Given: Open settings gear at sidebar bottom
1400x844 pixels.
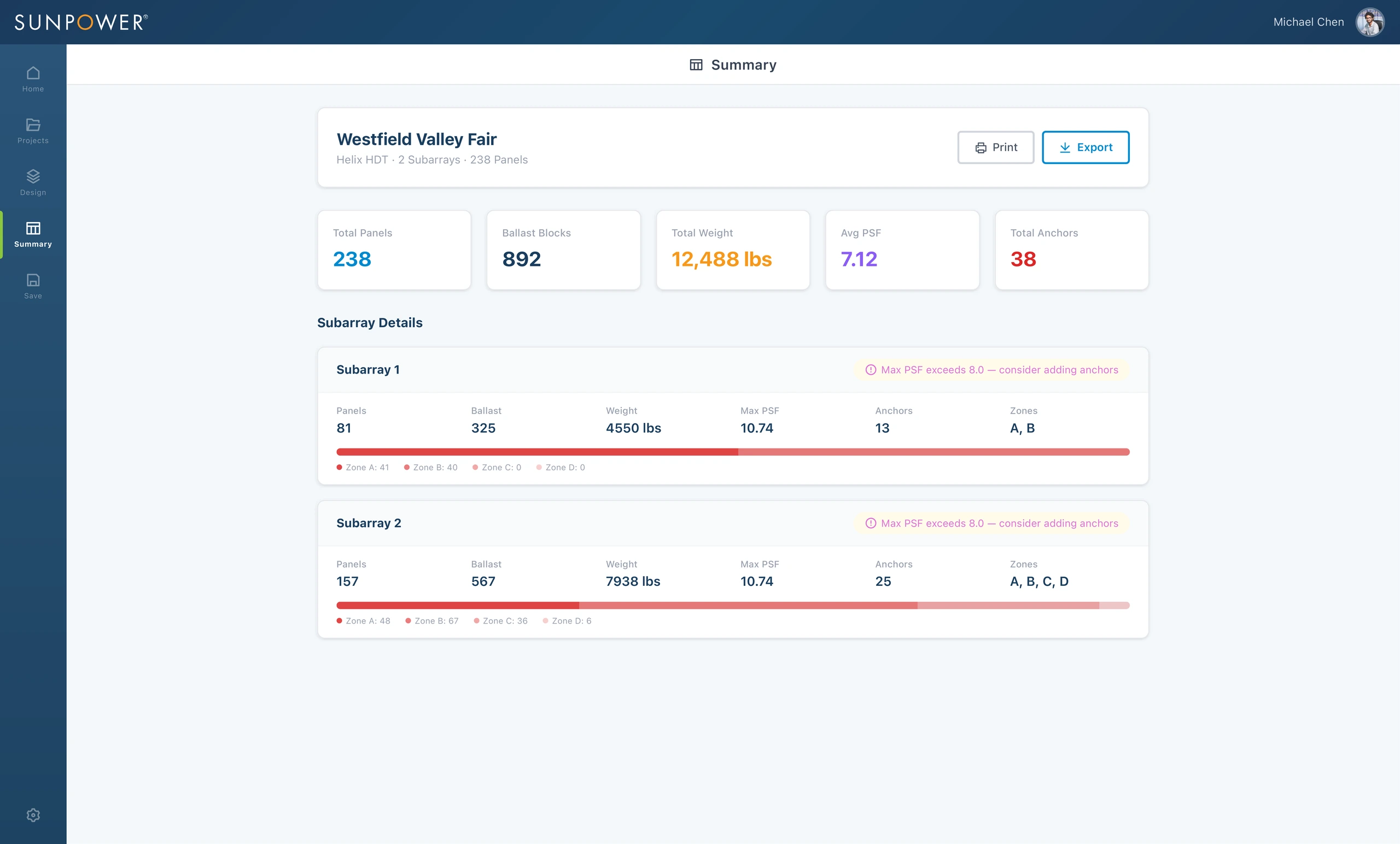Looking at the screenshot, I should point(33,814).
